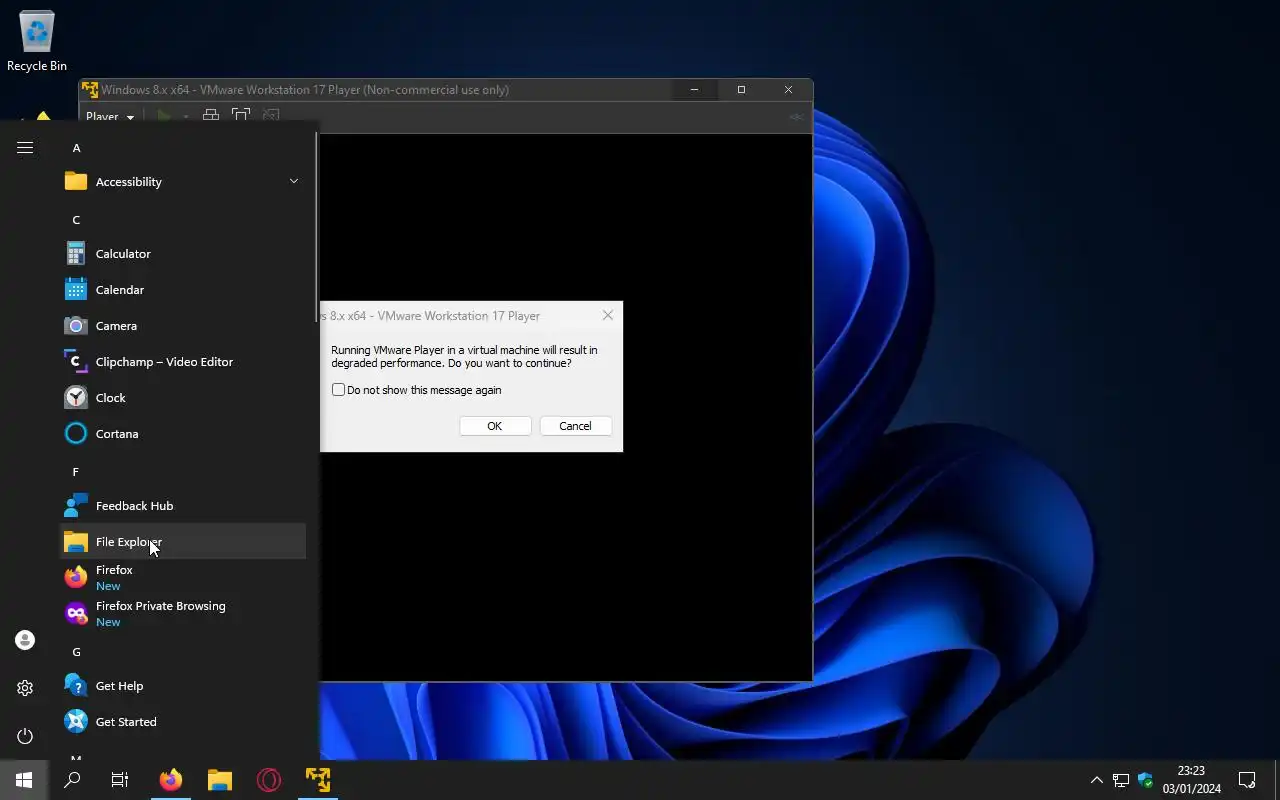Open Opera browser from the taskbar
The width and height of the screenshot is (1280, 800).
pos(269,780)
